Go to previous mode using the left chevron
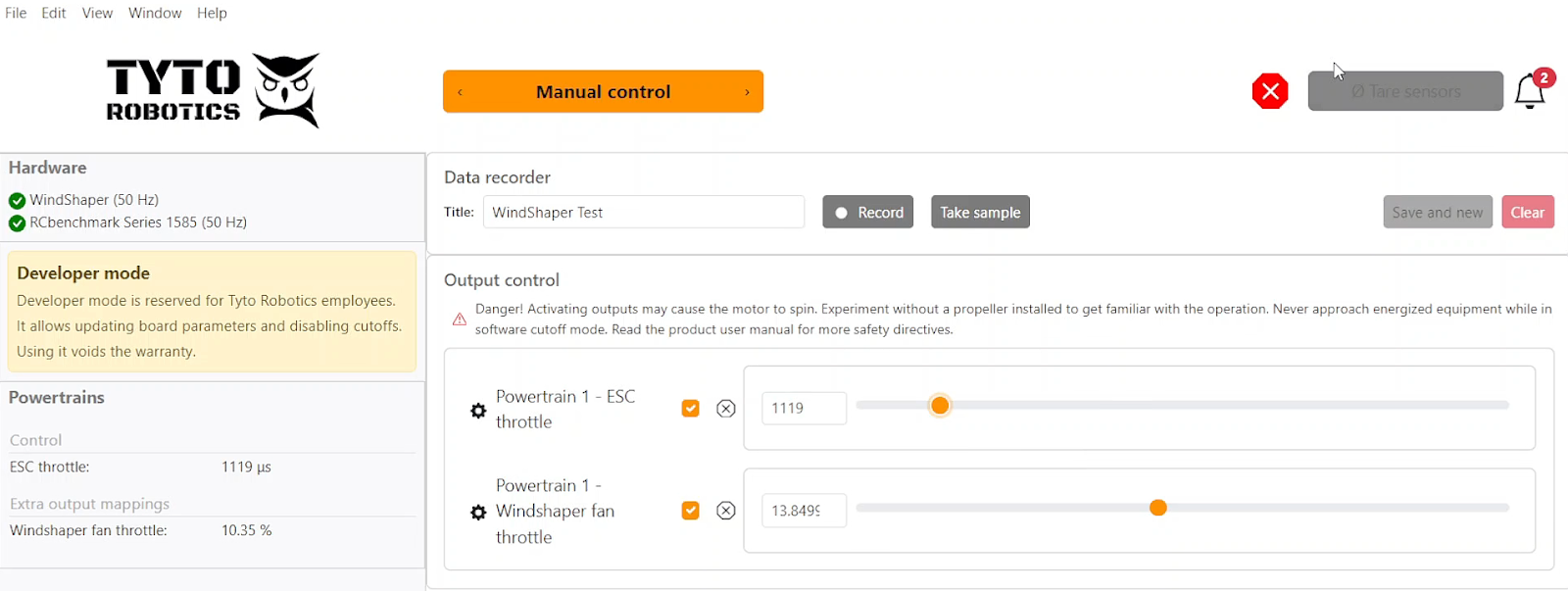 point(460,92)
